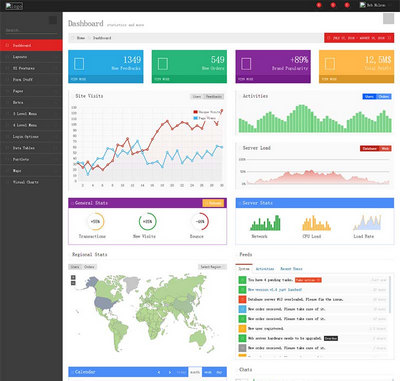Screen dimensions: 400x381
Task: Click the Reload button in General Stats
Action: (x=213, y=203)
